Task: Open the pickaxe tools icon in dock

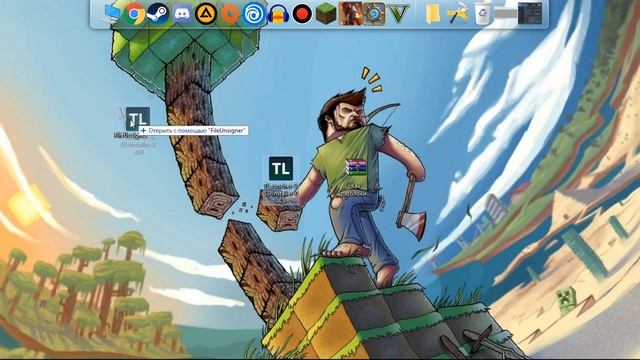Action: (x=457, y=14)
